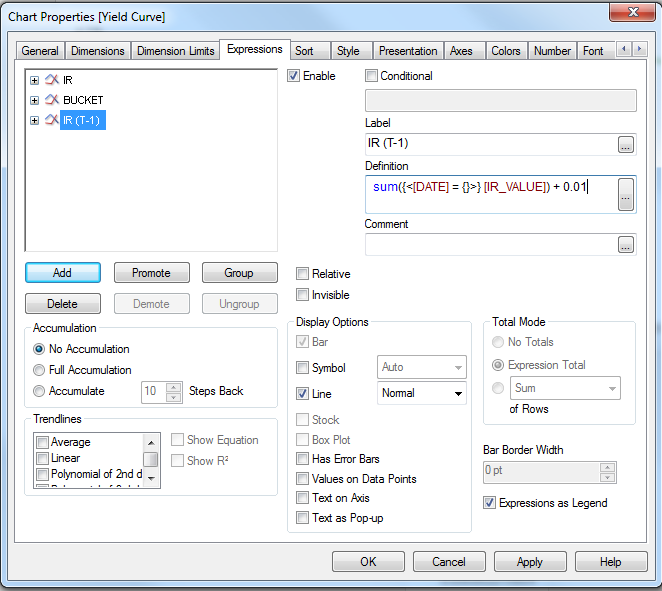Expand the IR expression node
Image resolution: width=662 pixels, height=591 pixels.
coord(35,80)
